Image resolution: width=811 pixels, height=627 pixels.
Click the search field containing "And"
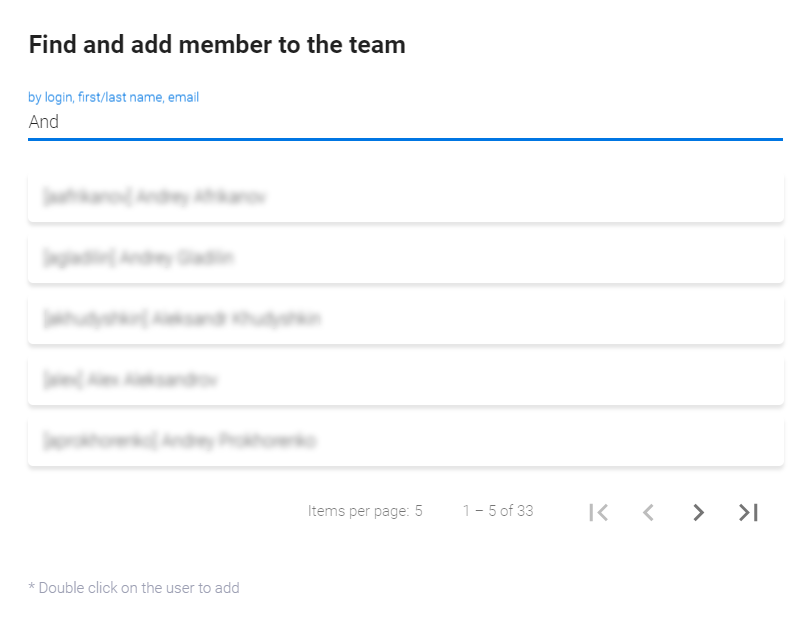click(x=405, y=122)
